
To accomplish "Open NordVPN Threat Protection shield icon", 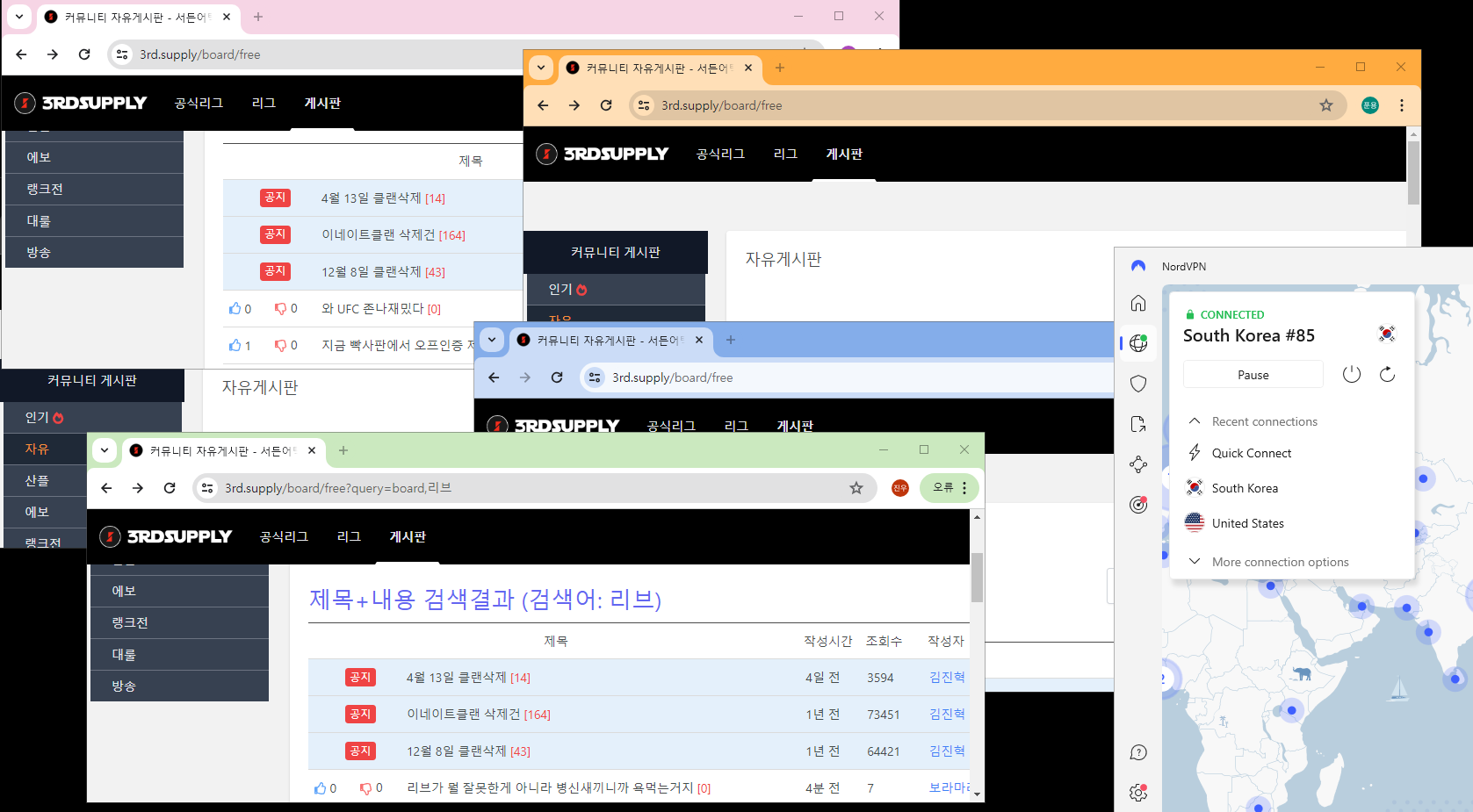I will point(1138,384).
